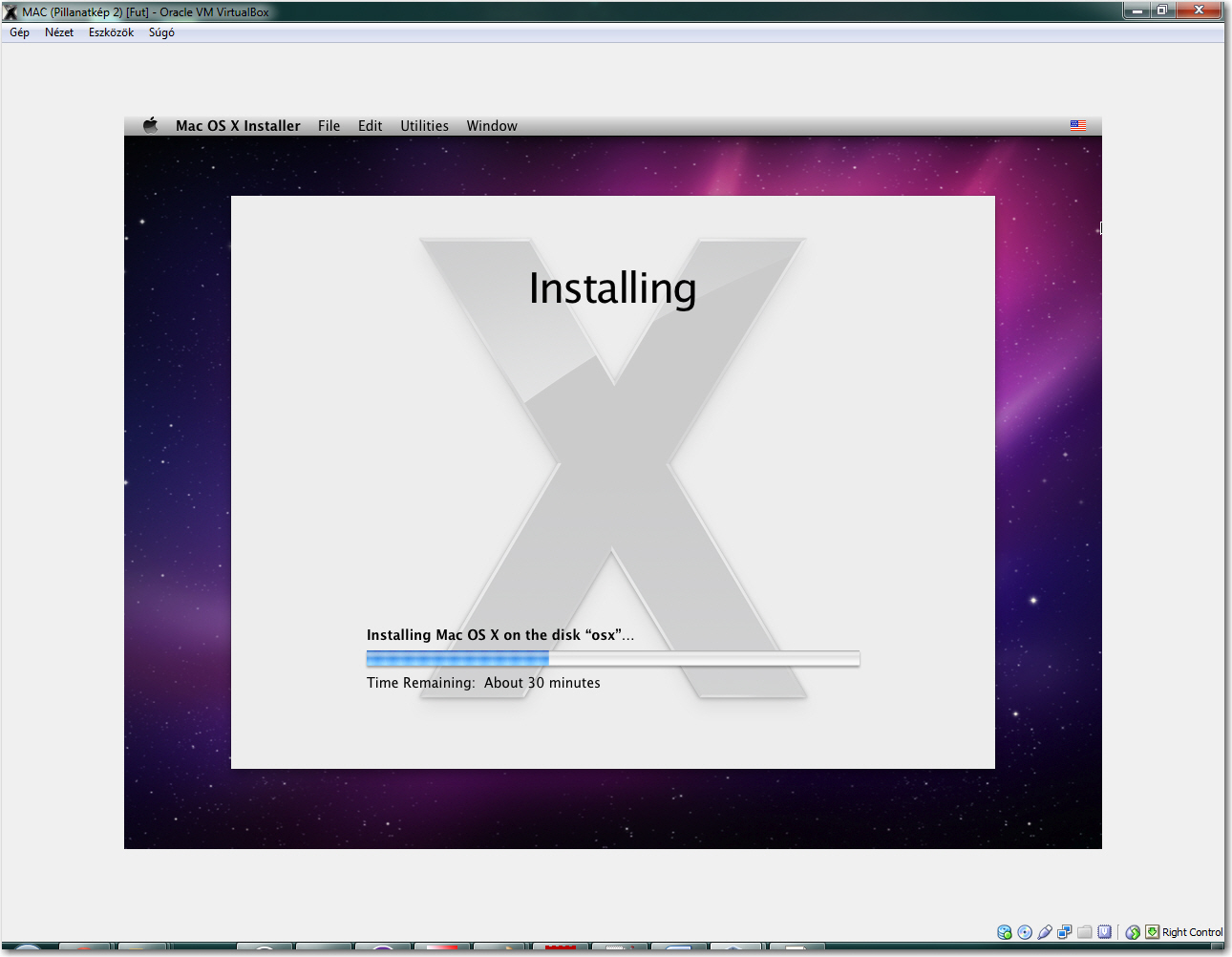Open the Apple logo menu

tap(150, 125)
